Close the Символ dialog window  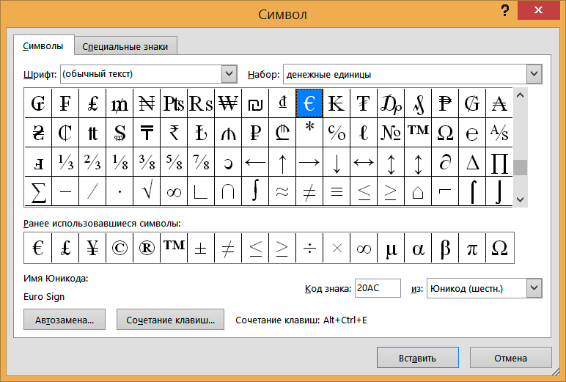click(538, 10)
